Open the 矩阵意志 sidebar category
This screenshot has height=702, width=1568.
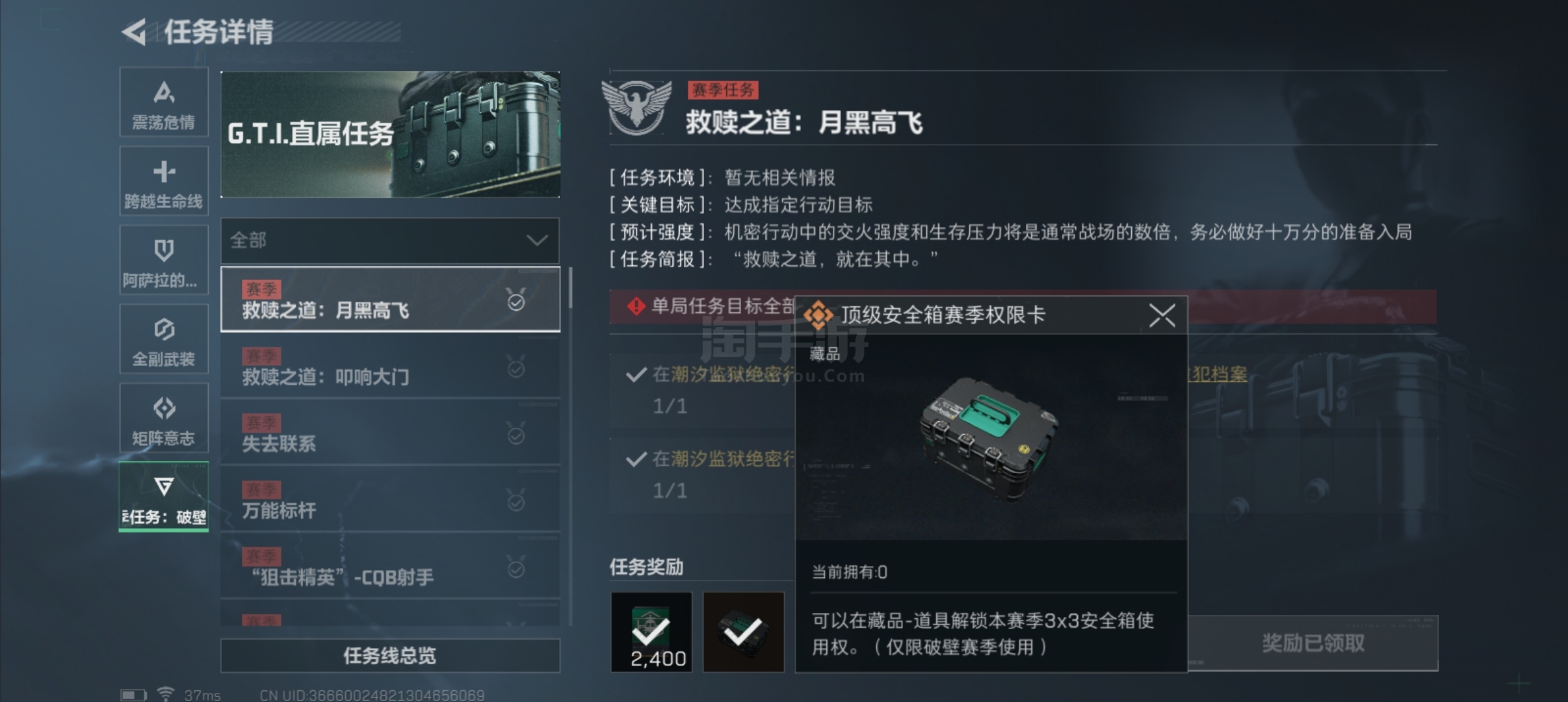164,418
